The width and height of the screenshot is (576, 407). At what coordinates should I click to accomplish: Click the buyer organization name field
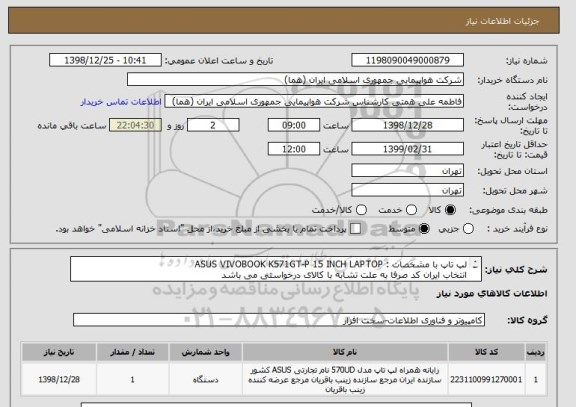[x=295, y=79]
